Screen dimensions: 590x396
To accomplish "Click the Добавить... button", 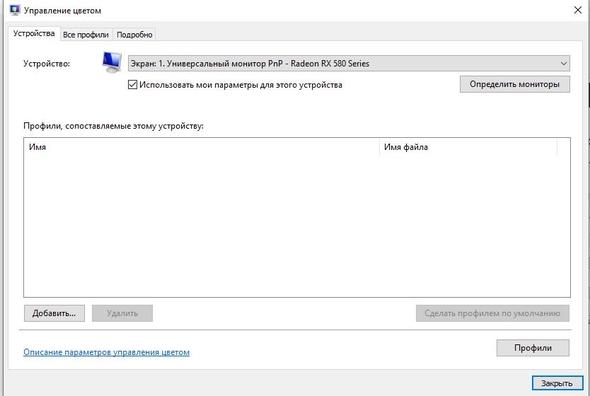I will [x=54, y=313].
